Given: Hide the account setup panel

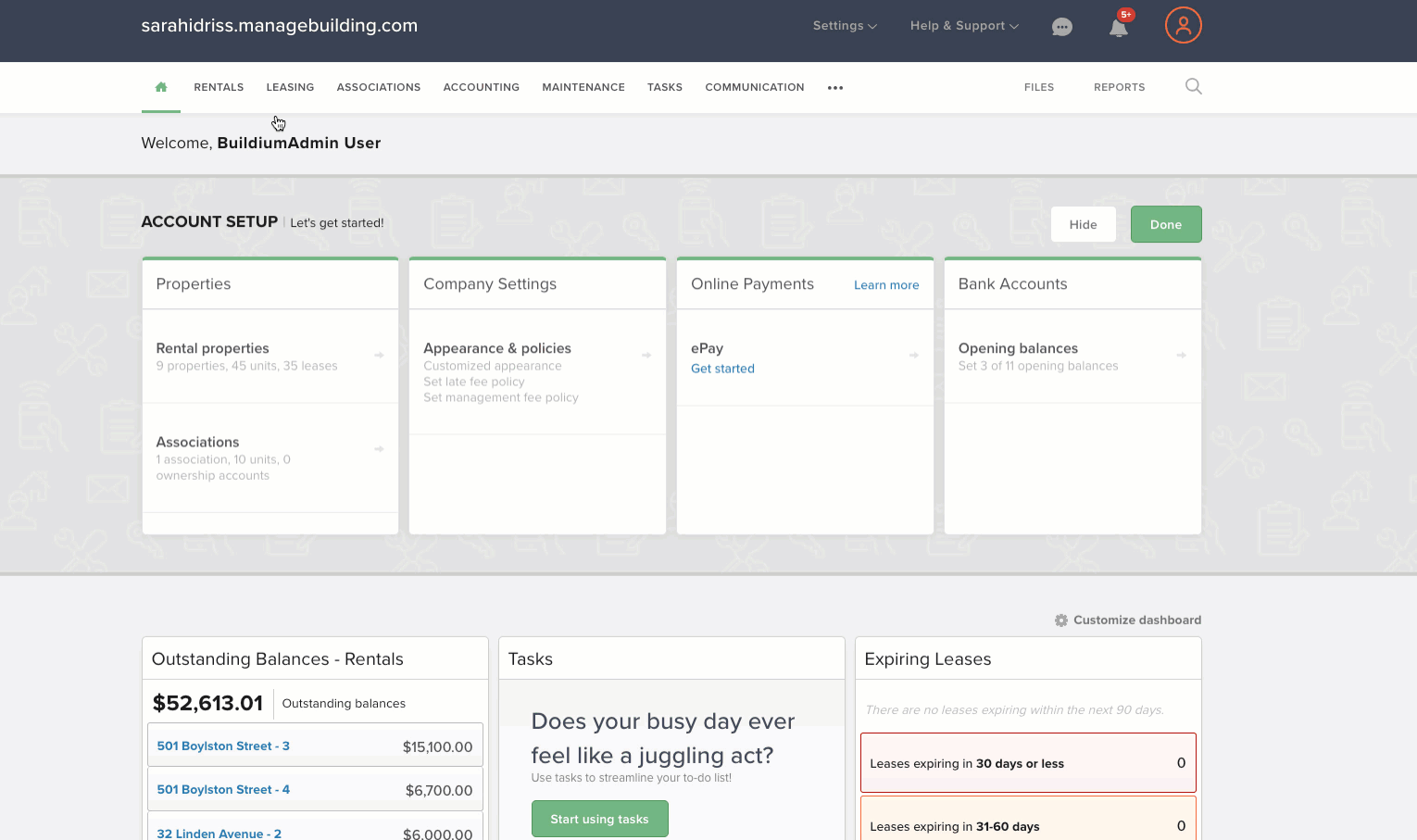Looking at the screenshot, I should coord(1083,224).
